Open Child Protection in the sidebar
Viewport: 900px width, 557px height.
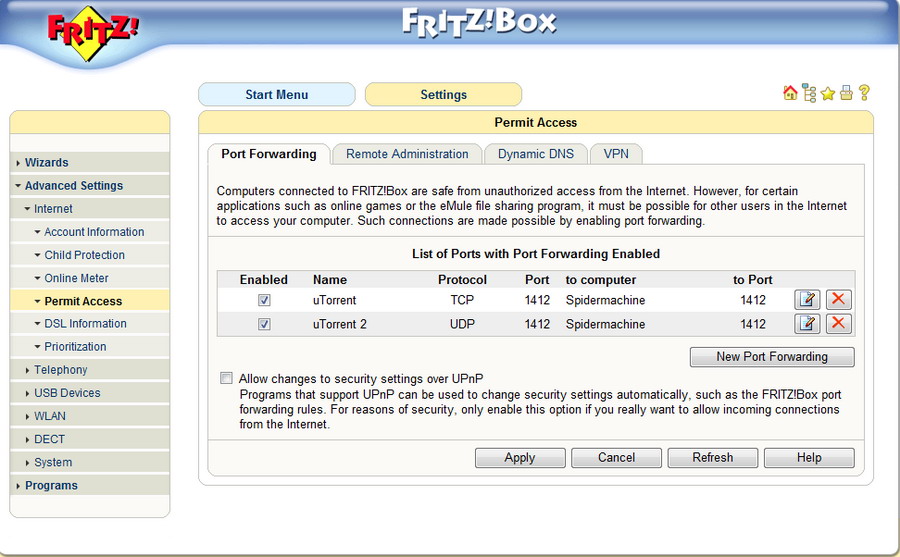tap(84, 255)
